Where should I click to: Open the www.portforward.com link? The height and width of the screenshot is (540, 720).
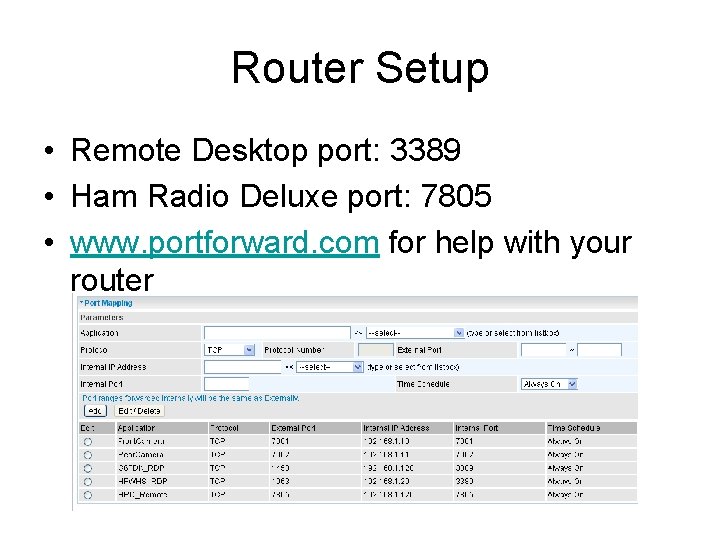[x=225, y=242]
